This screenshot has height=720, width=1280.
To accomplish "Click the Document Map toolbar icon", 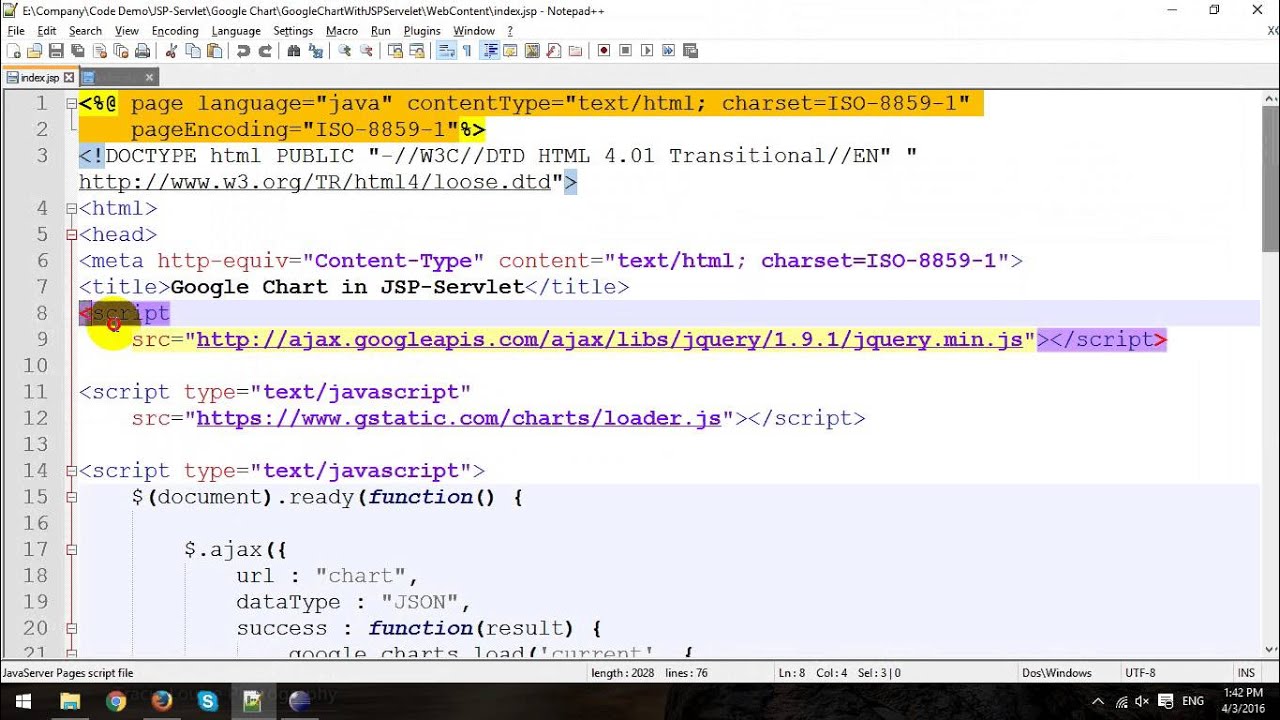I will click(x=531, y=51).
